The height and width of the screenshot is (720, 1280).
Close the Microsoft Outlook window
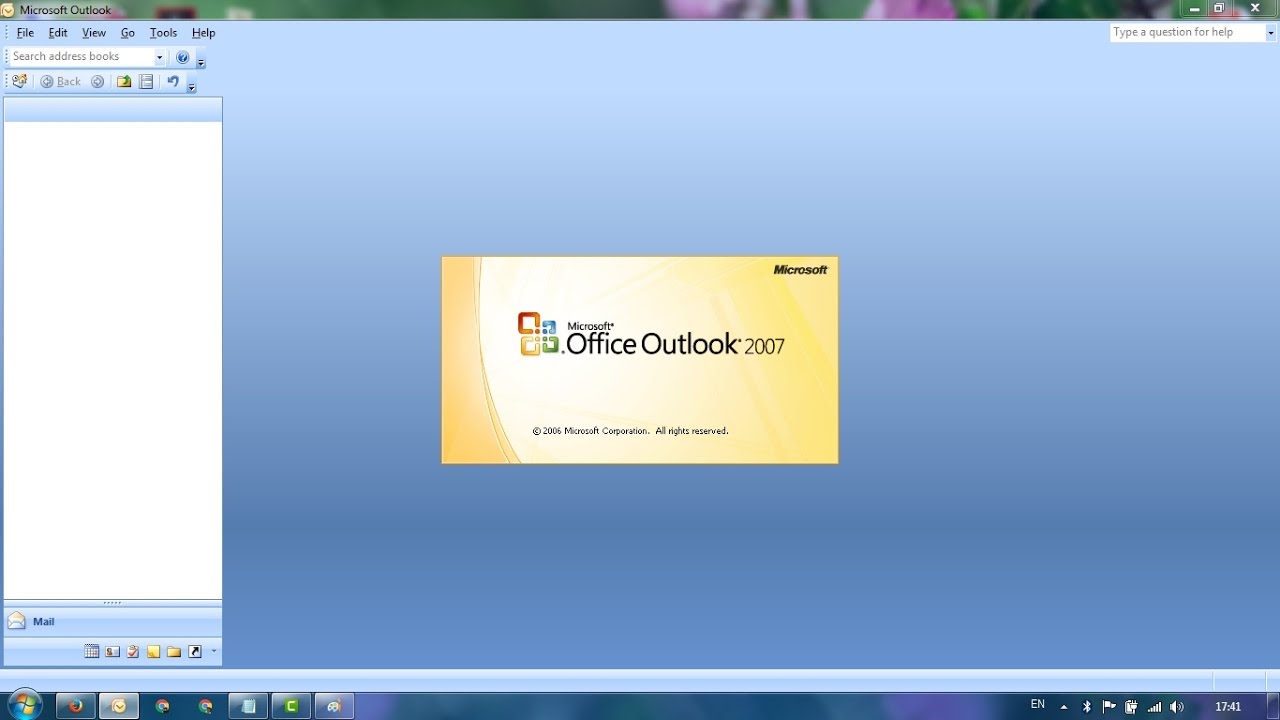pos(1255,8)
